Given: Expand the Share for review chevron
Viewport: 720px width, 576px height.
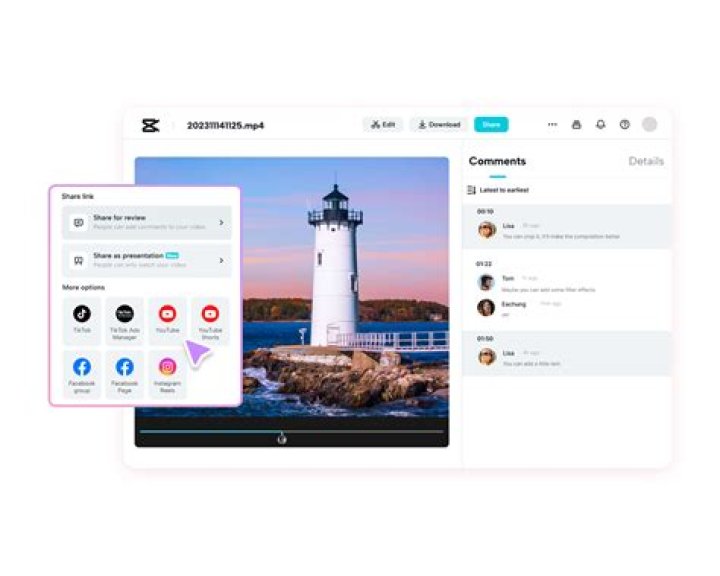Looking at the screenshot, I should coord(221,222).
